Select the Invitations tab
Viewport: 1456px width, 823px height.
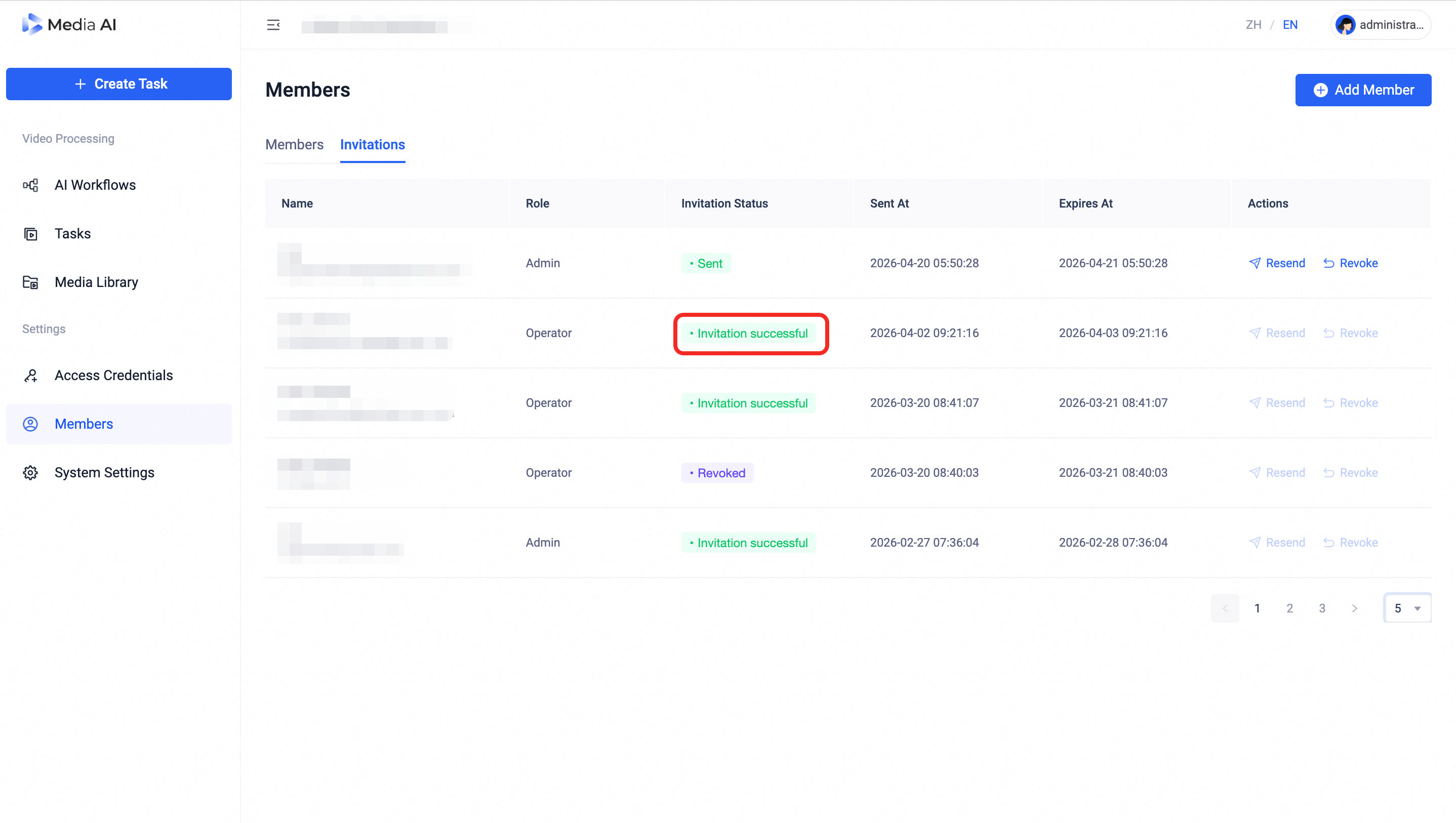point(373,145)
